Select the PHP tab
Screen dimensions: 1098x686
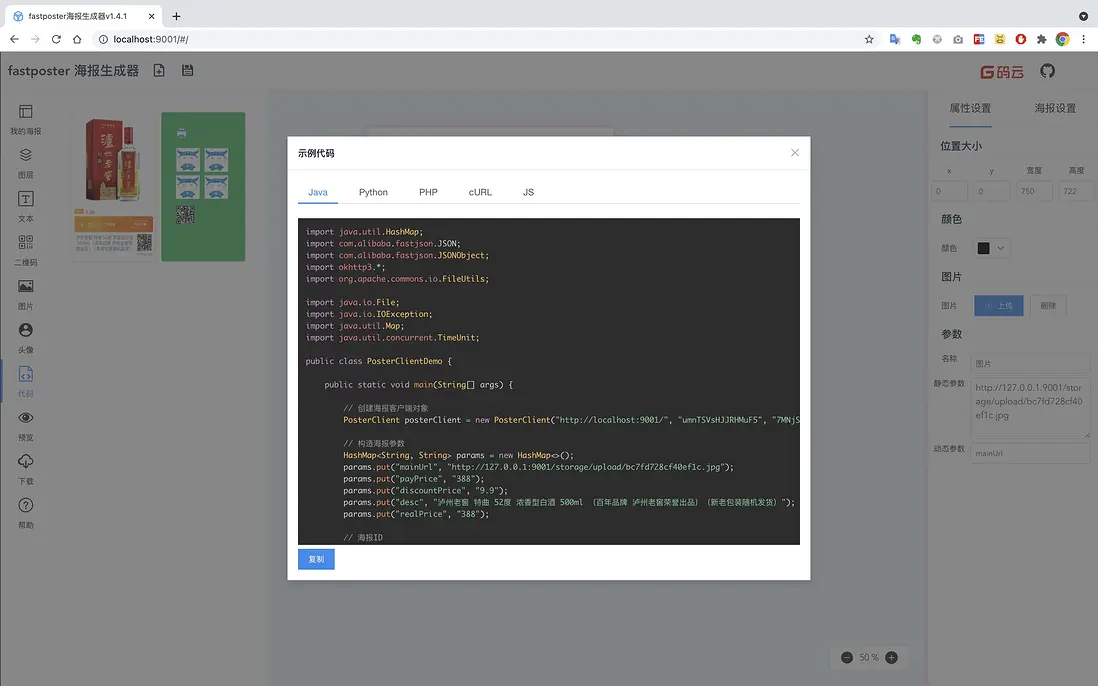click(x=428, y=192)
